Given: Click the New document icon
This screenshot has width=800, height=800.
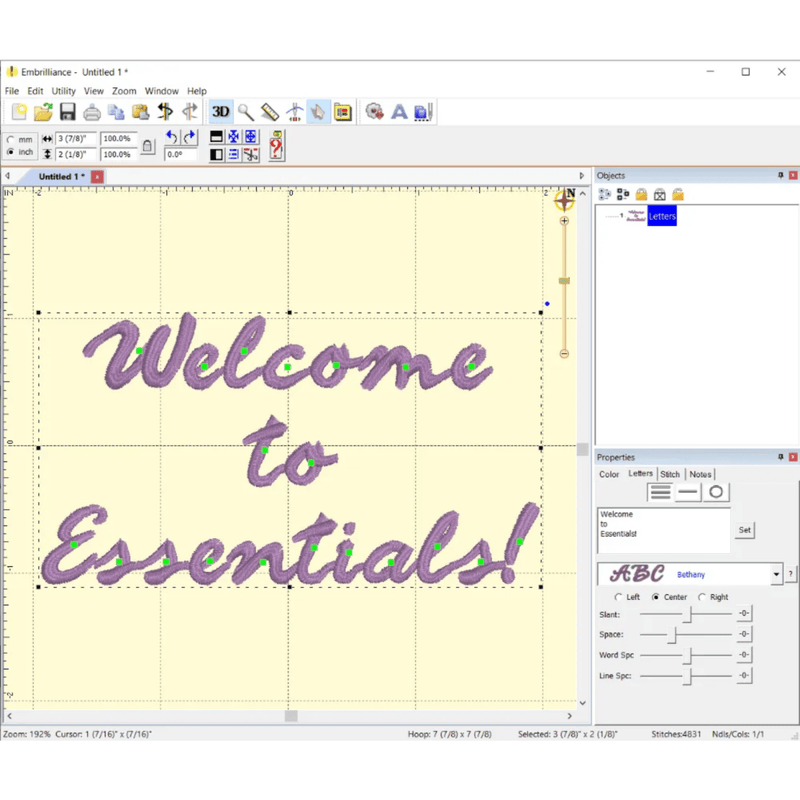Looking at the screenshot, I should pyautogui.click(x=19, y=111).
